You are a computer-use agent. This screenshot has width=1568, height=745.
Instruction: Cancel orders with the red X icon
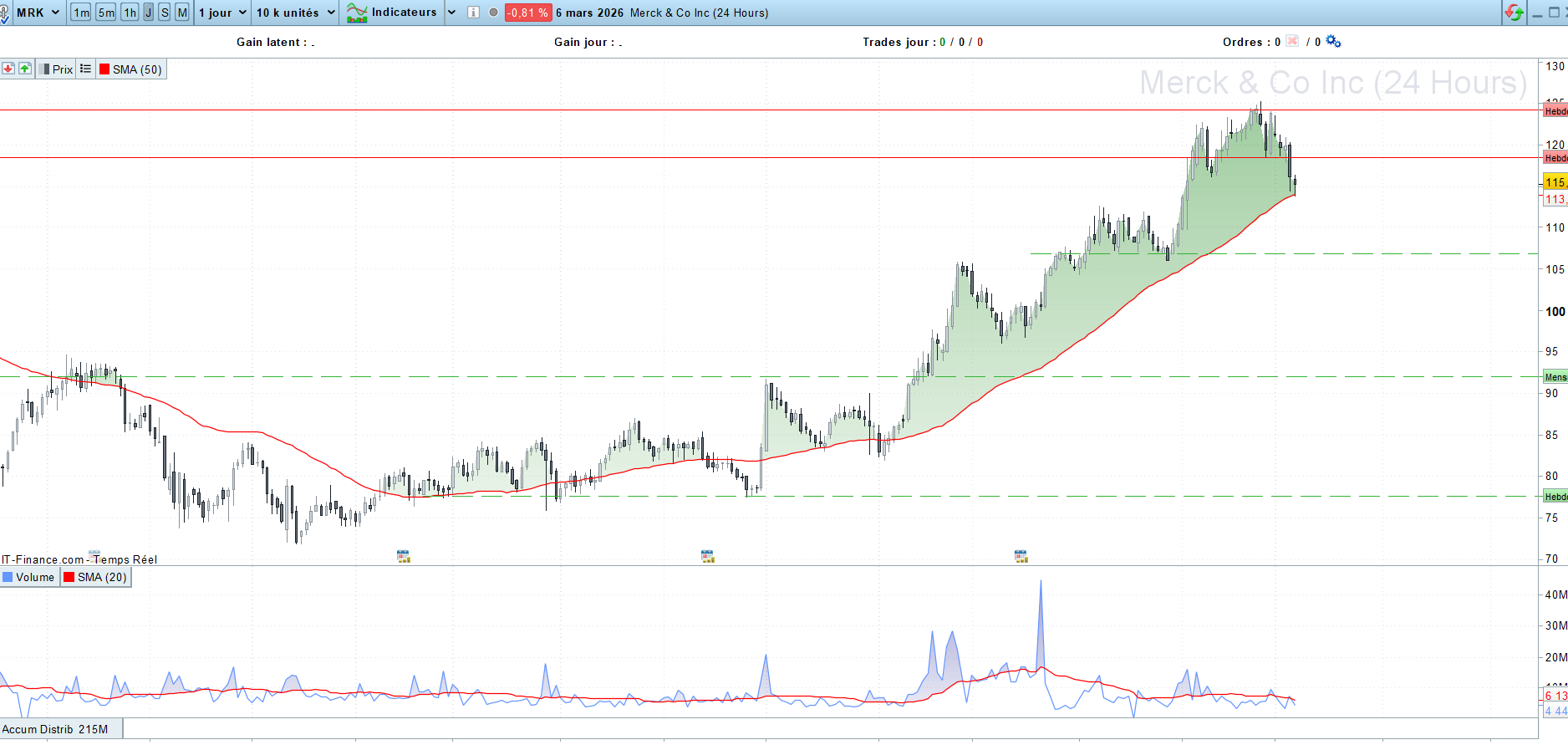pos(1292,41)
